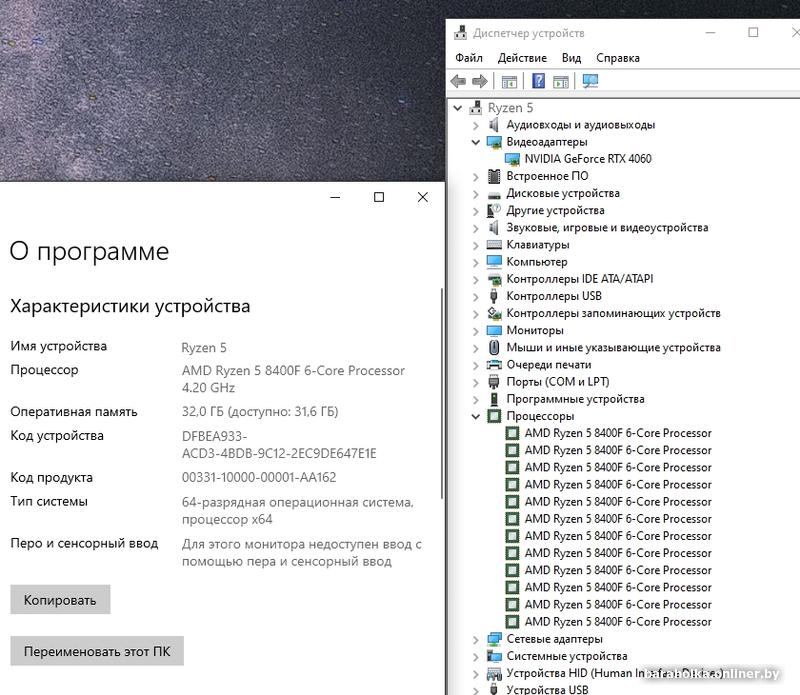Screen dimensions: 800x695
Task: Expand the Аудиовходы и аудиовыходы branch
Action: (x=476, y=125)
